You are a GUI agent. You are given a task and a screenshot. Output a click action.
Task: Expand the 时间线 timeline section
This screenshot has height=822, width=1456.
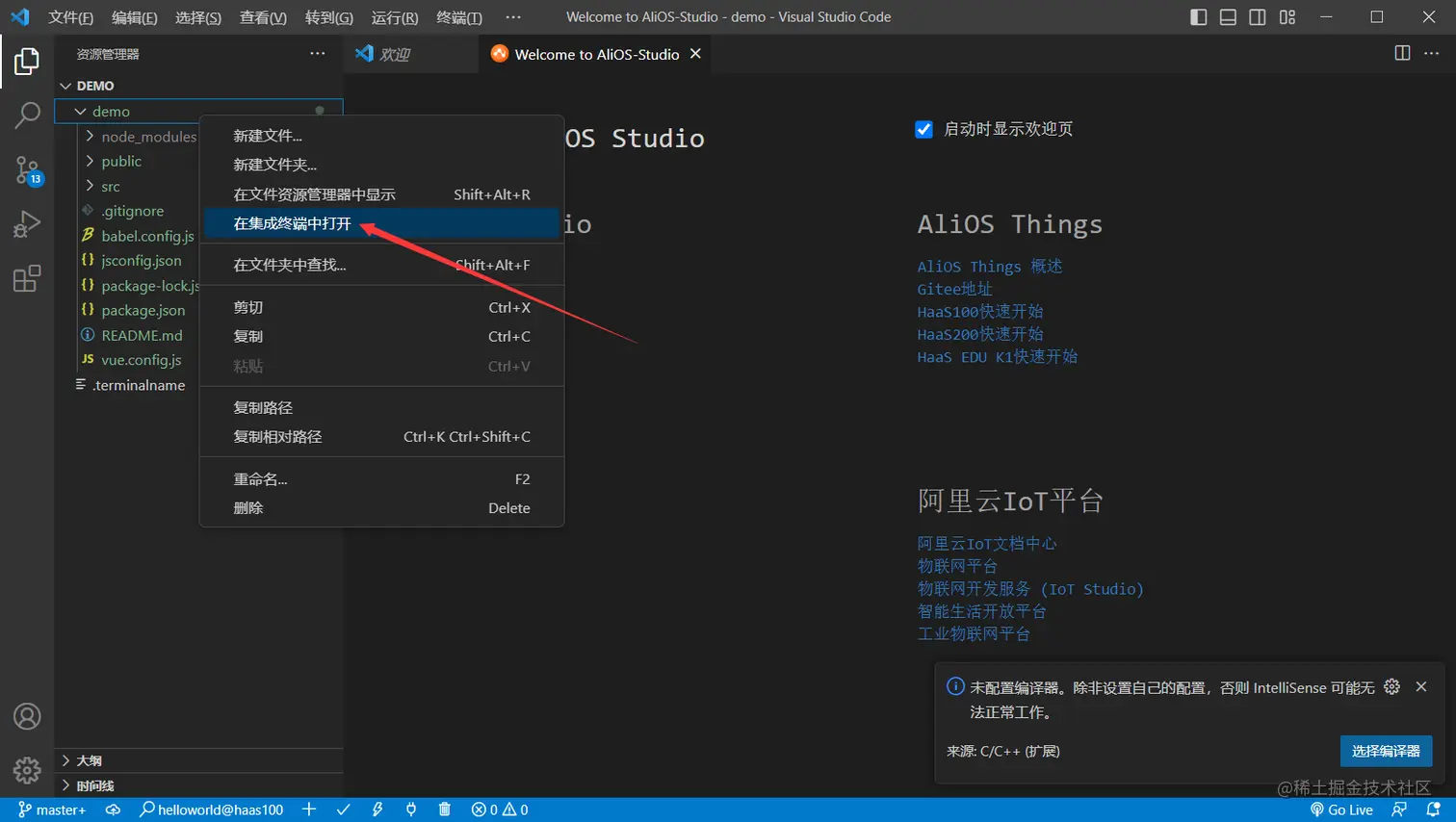[x=198, y=785]
